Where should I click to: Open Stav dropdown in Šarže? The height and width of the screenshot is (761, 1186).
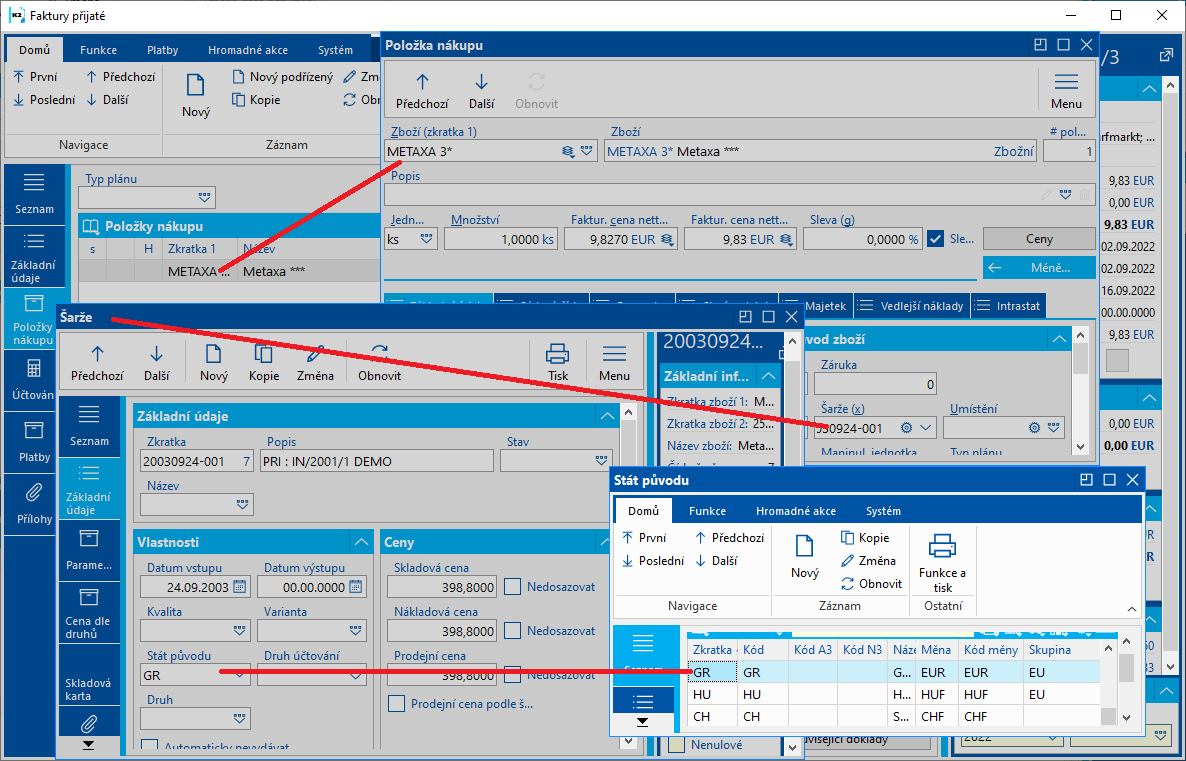coord(601,461)
